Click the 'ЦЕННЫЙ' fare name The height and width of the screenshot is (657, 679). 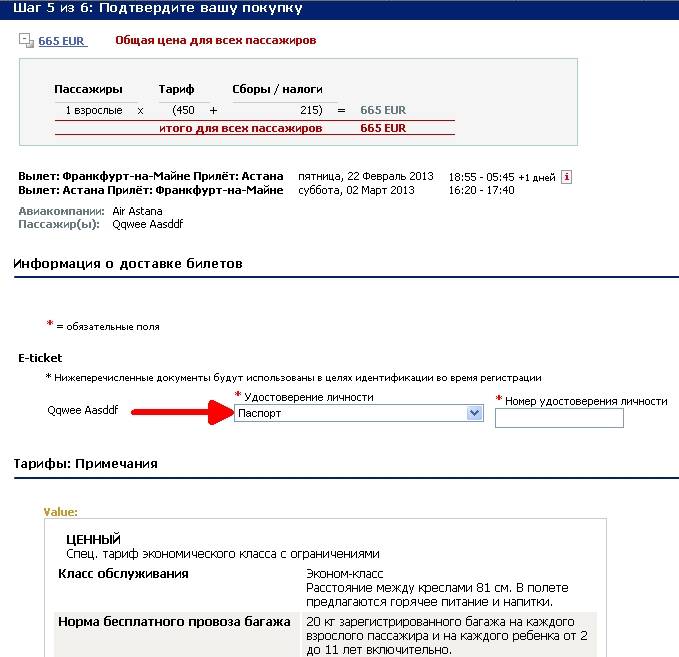[93, 540]
